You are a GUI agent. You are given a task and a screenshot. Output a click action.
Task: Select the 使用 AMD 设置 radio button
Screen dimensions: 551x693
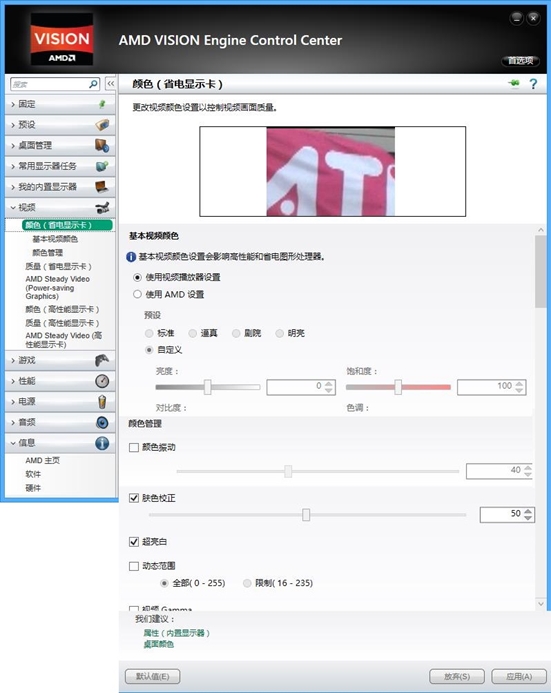(x=137, y=294)
